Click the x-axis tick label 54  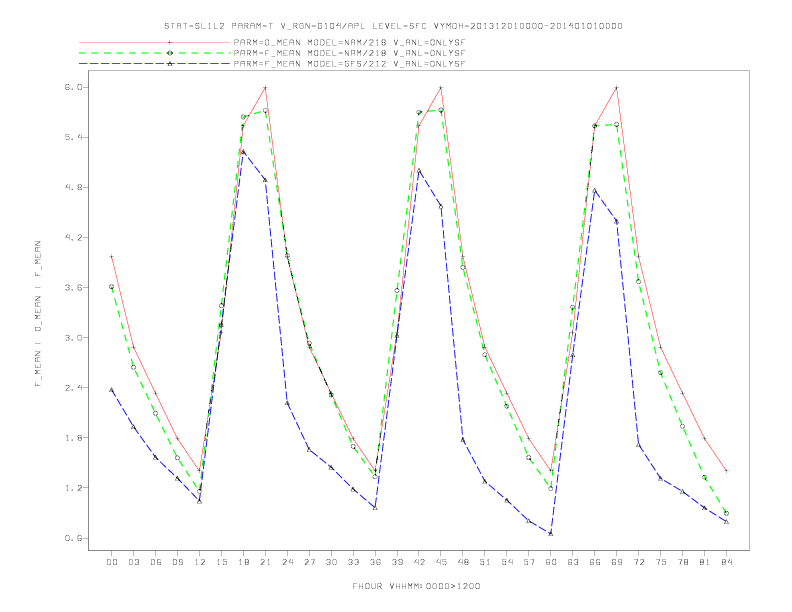tap(507, 562)
